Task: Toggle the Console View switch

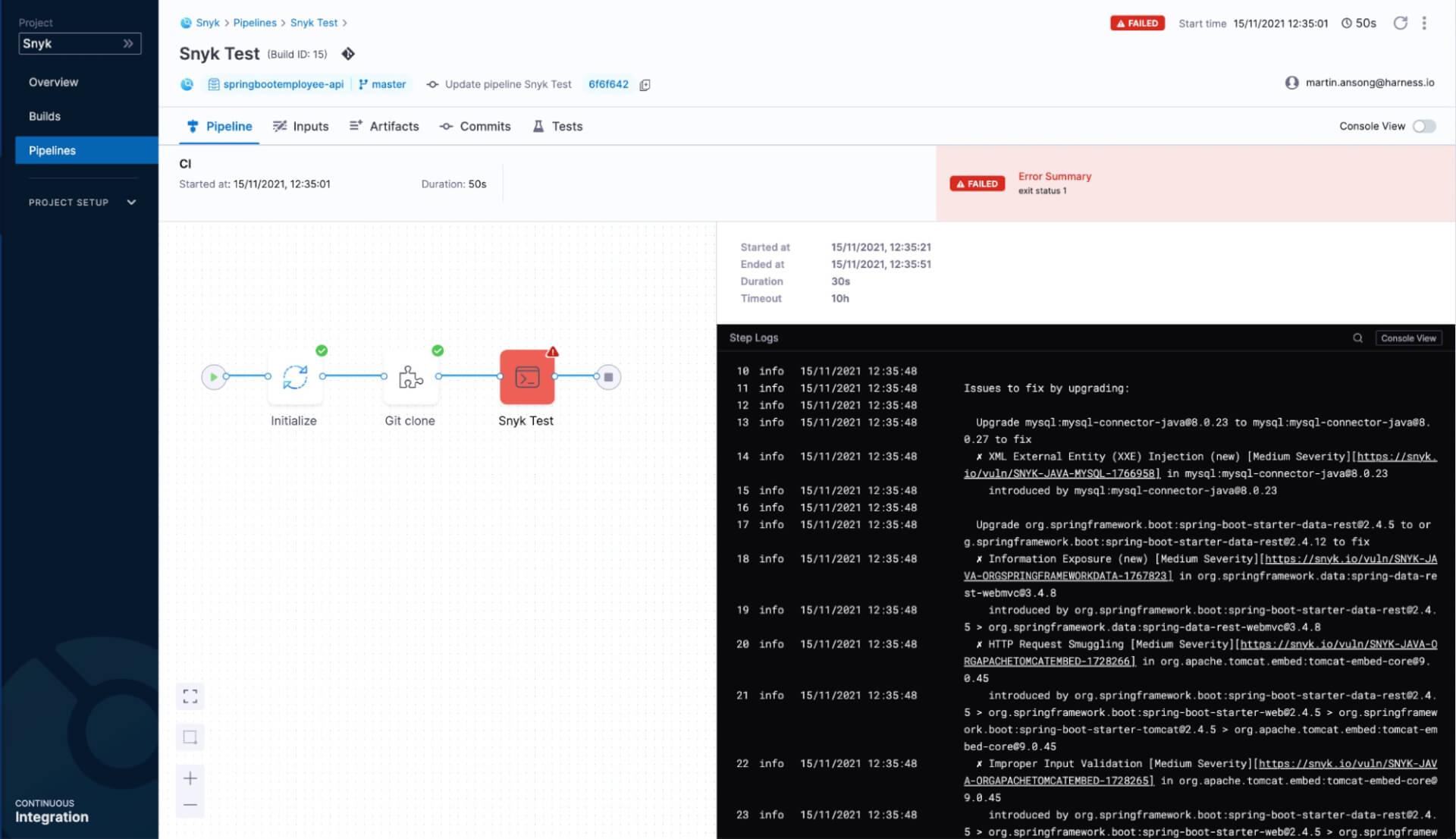Action: (x=1424, y=126)
